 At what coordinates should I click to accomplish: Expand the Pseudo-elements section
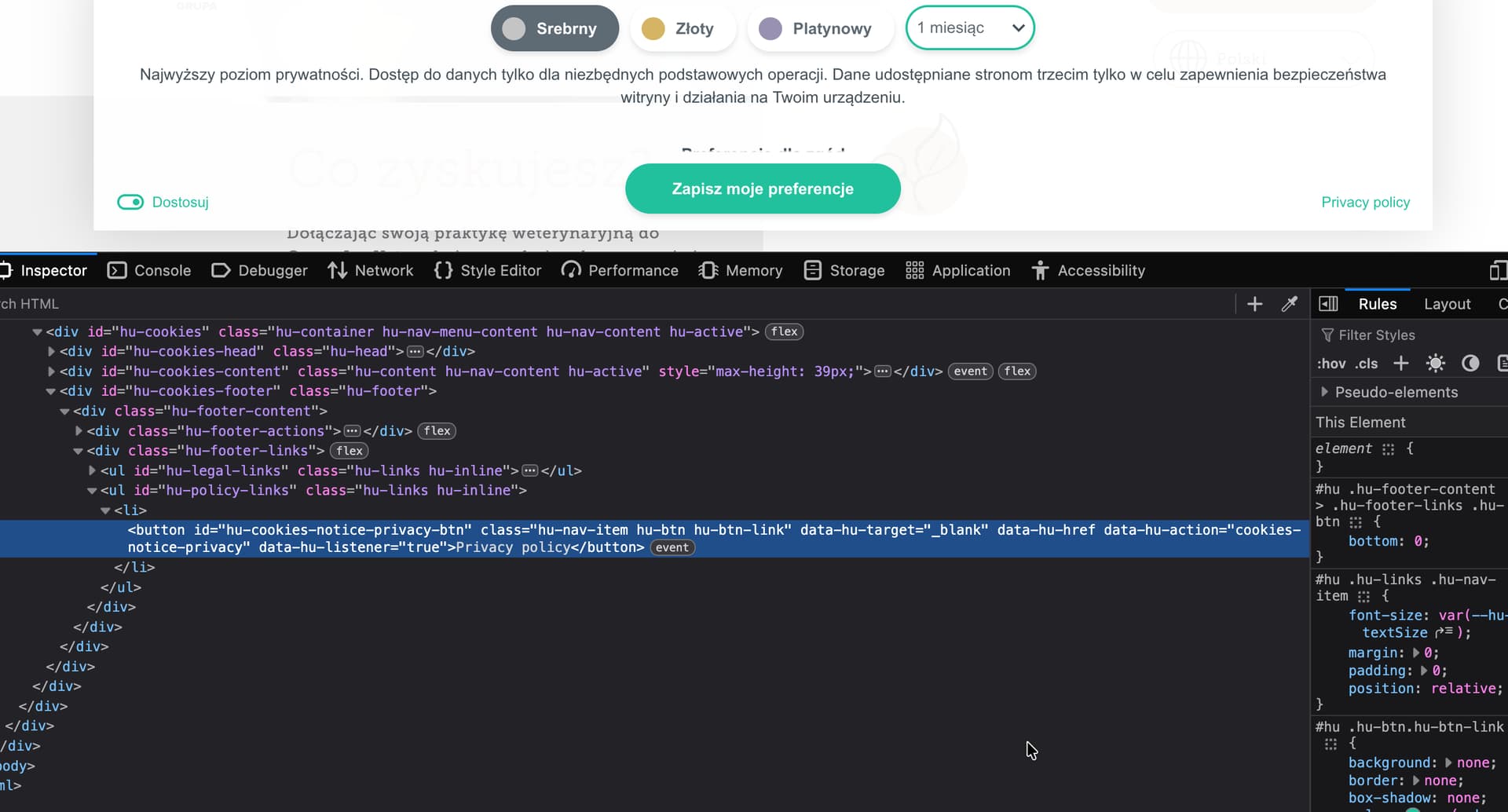[1325, 392]
